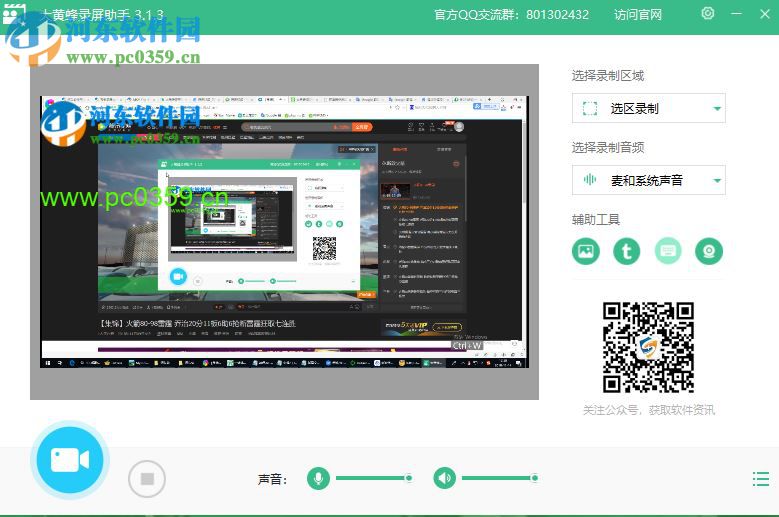Click the 辅助工具 label
The width and height of the screenshot is (779, 517).
[596, 219]
